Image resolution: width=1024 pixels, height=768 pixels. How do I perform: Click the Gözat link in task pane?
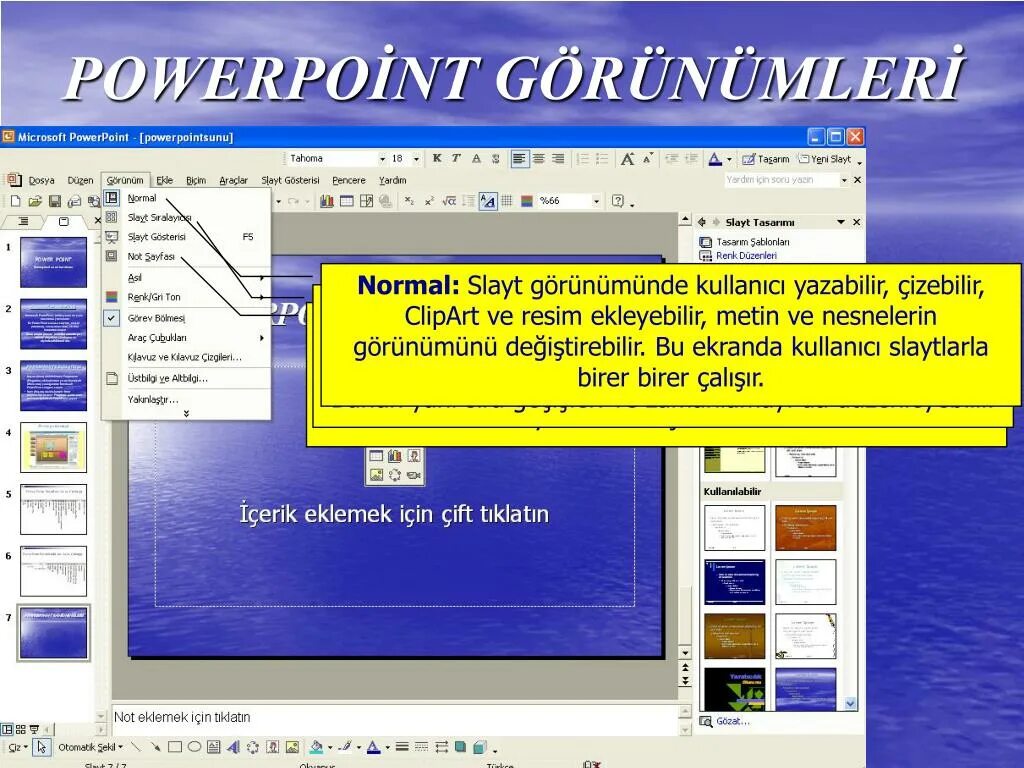[733, 721]
